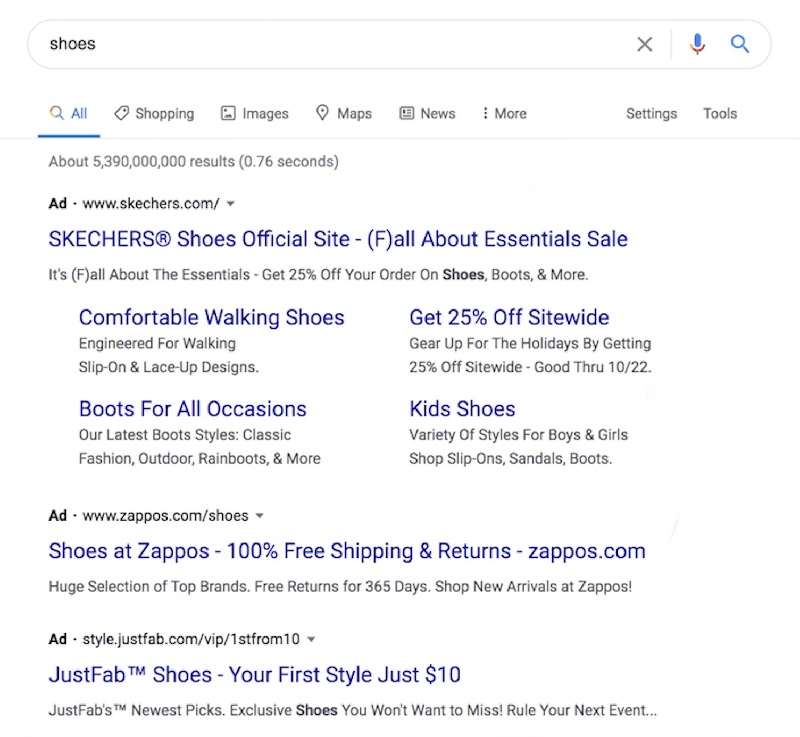800x737 pixels.
Task: Expand the arrow next to www.skechers.com/
Action: pos(231,204)
